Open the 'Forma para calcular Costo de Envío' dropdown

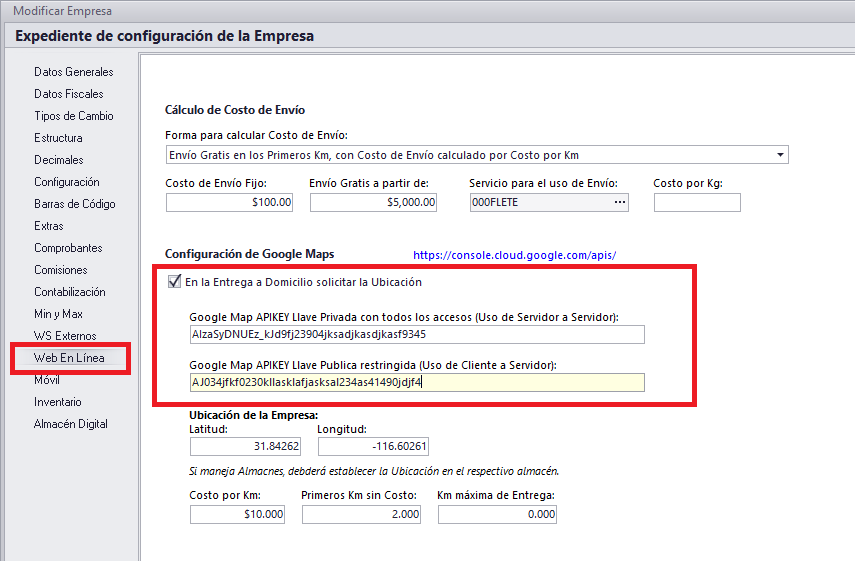click(x=779, y=155)
